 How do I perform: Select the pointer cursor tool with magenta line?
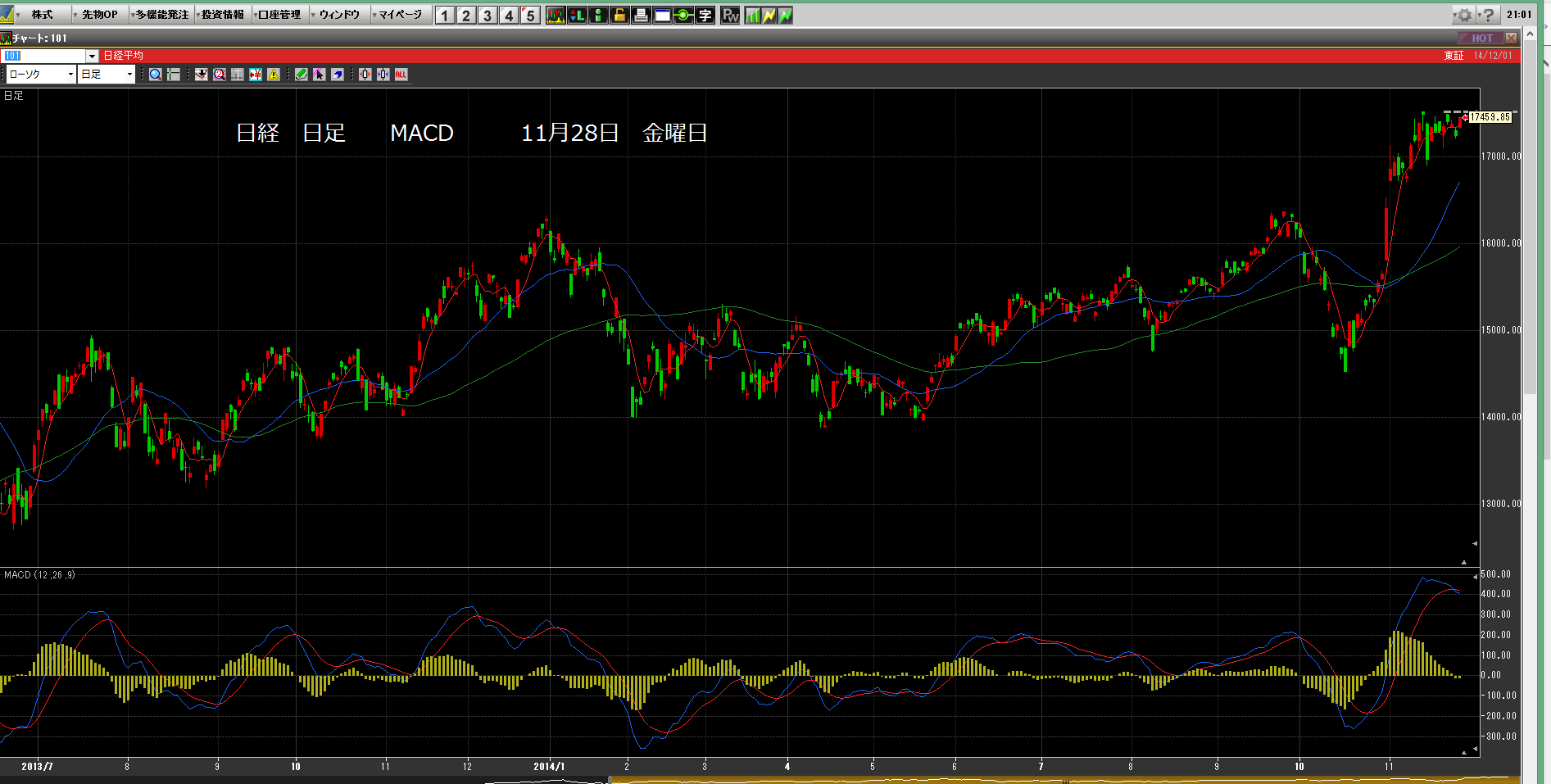click(320, 75)
